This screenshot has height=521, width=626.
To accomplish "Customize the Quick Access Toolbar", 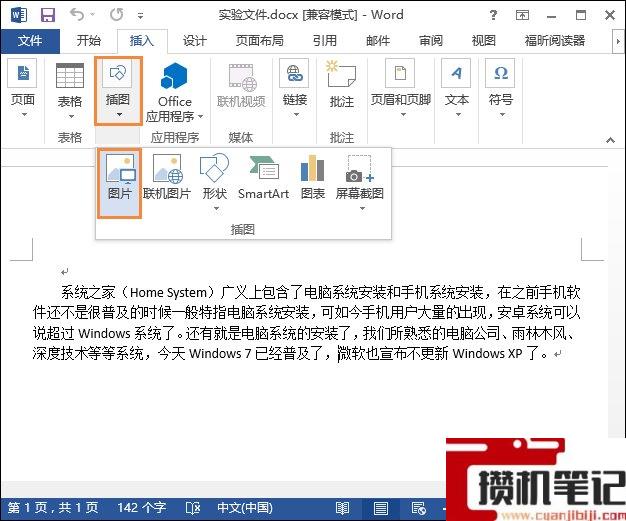I will (140, 16).
